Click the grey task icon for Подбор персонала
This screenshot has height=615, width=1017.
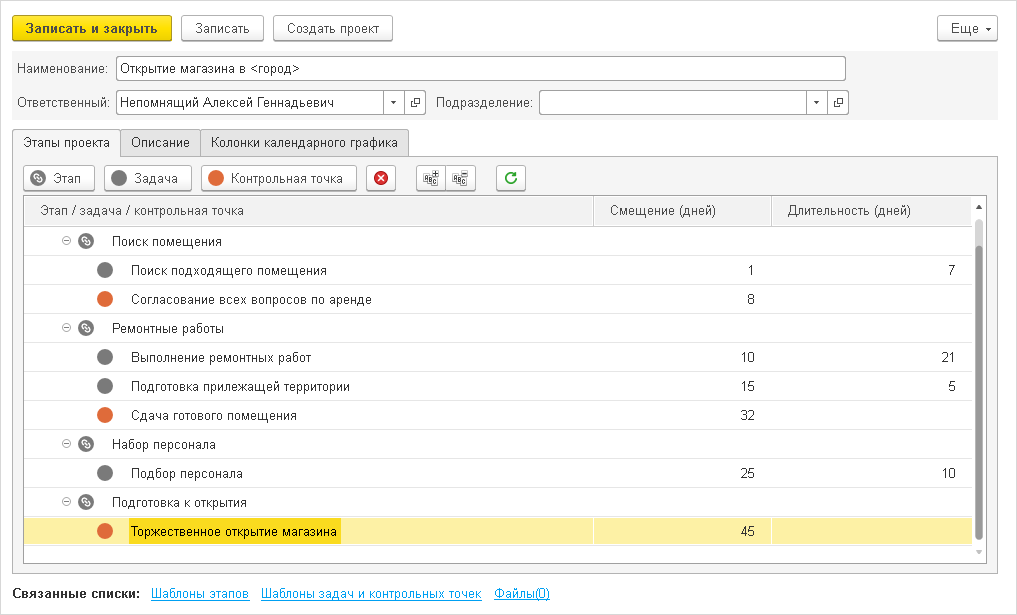tap(105, 473)
